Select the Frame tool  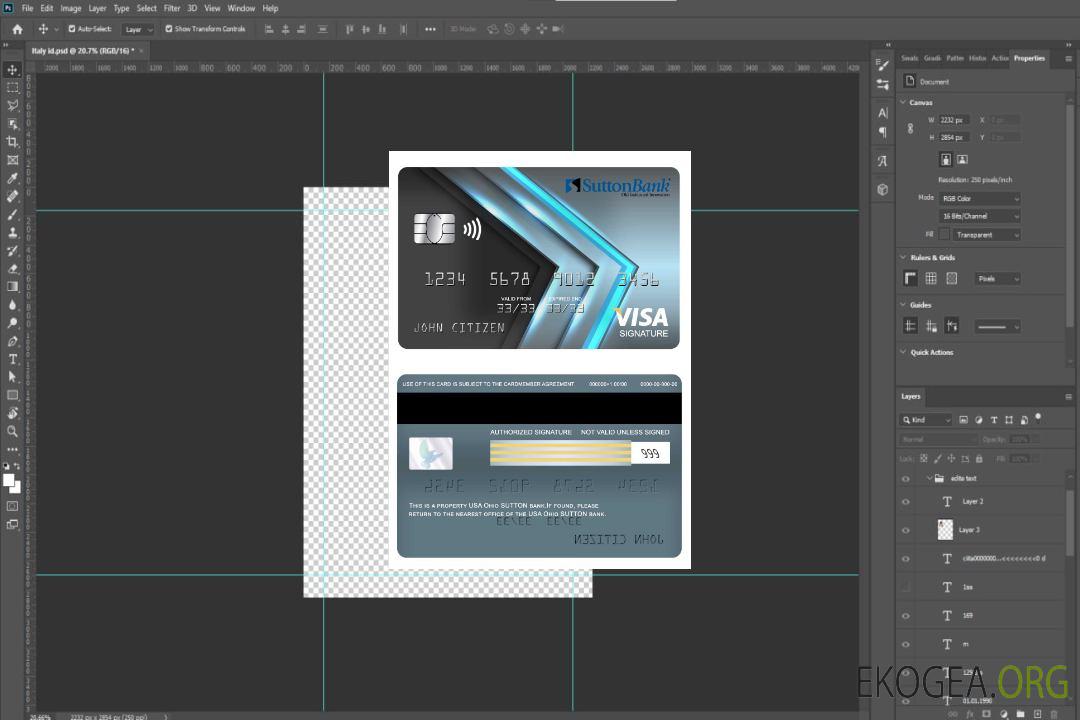(x=12, y=160)
